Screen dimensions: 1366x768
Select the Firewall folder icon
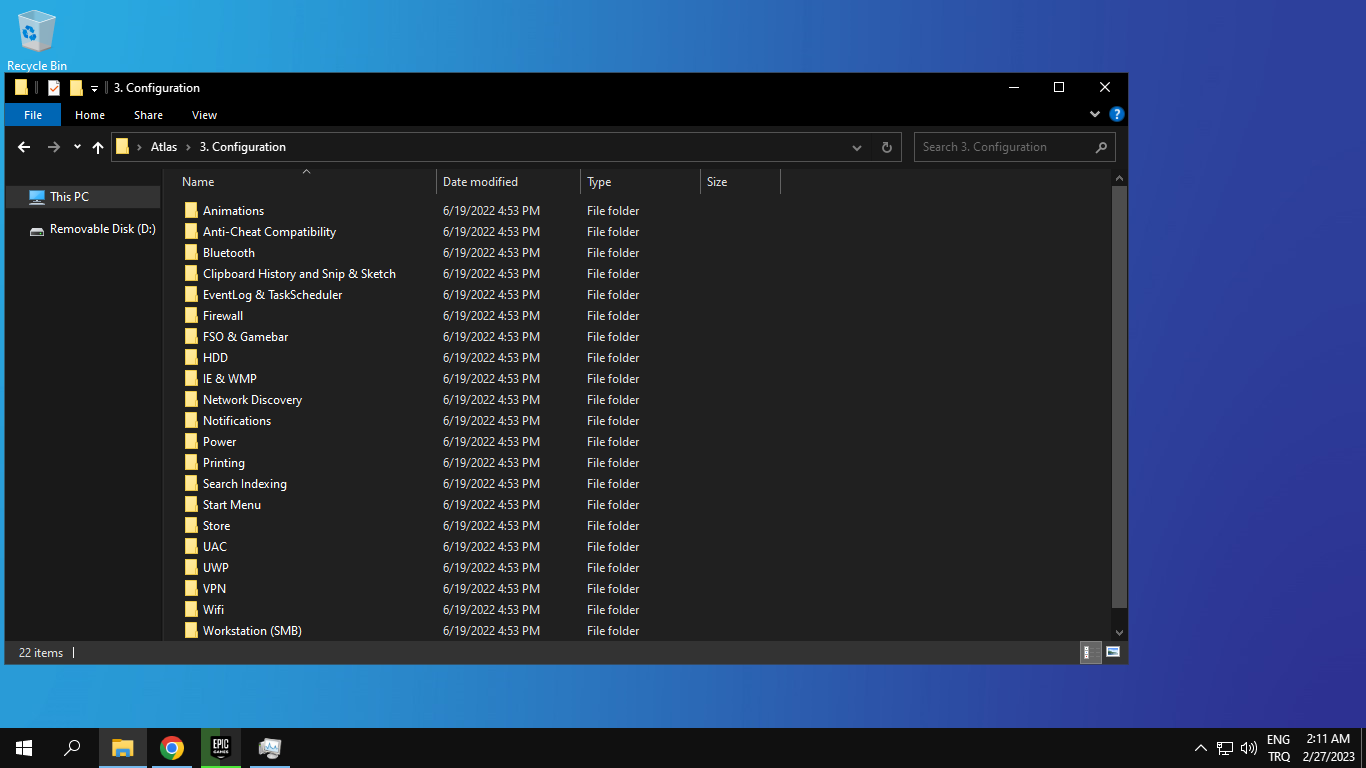coord(192,316)
